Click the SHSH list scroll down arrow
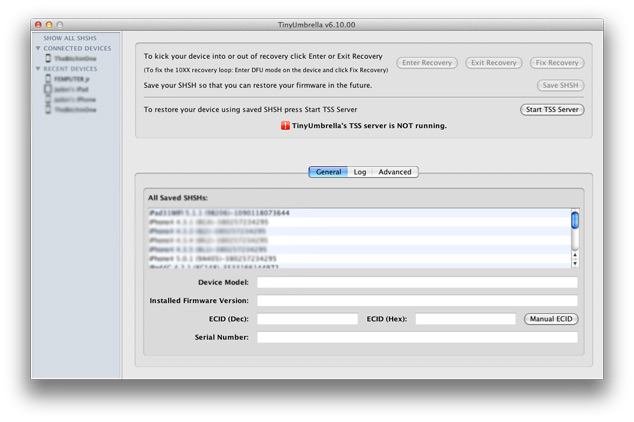 [x=574, y=263]
